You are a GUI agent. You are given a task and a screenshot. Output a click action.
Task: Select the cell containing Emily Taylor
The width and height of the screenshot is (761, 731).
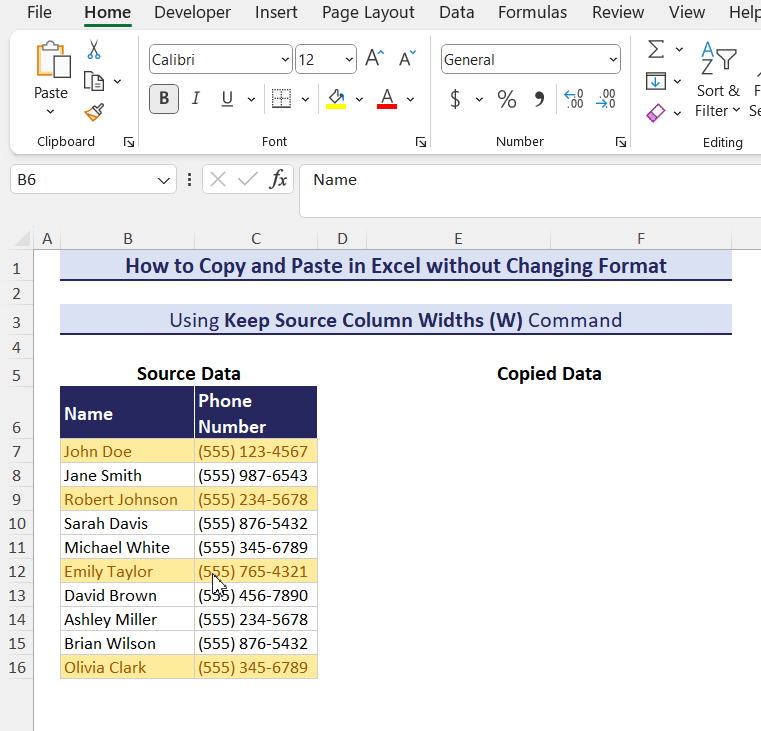[x=127, y=572]
